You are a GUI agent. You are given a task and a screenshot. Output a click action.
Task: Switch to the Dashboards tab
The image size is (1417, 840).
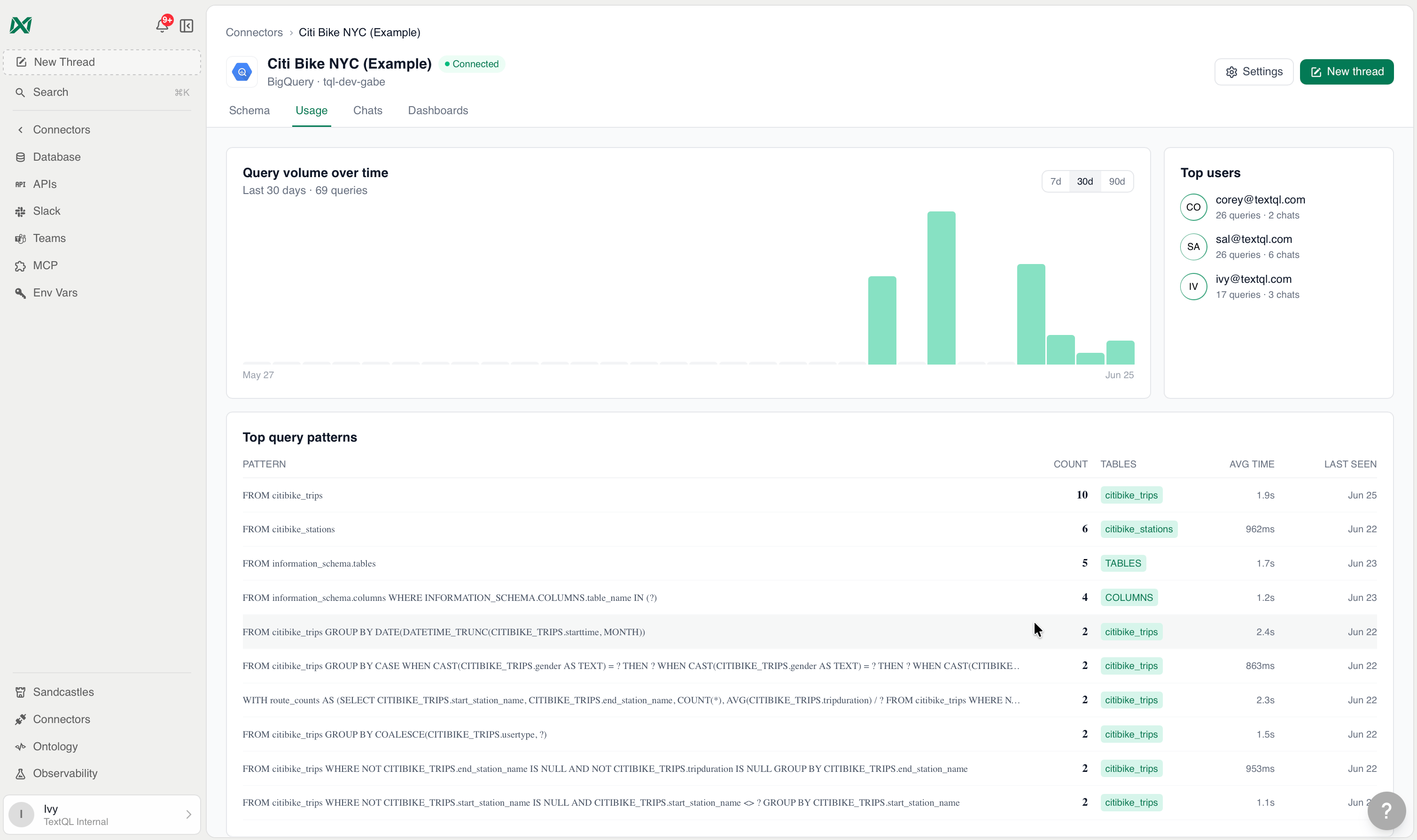click(438, 110)
